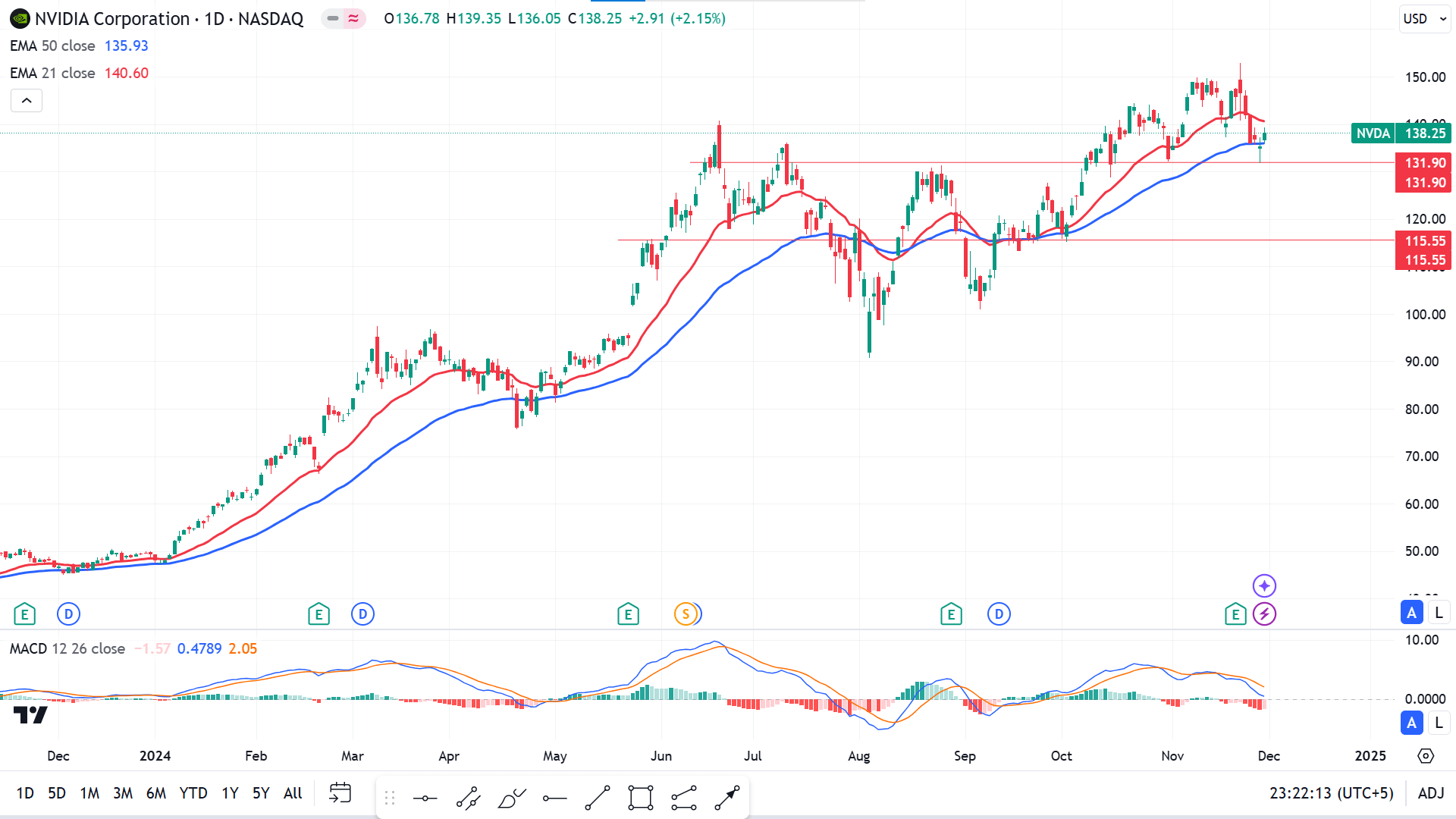
Task: Toggle auto scale A on price axis
Action: [x=1411, y=613]
